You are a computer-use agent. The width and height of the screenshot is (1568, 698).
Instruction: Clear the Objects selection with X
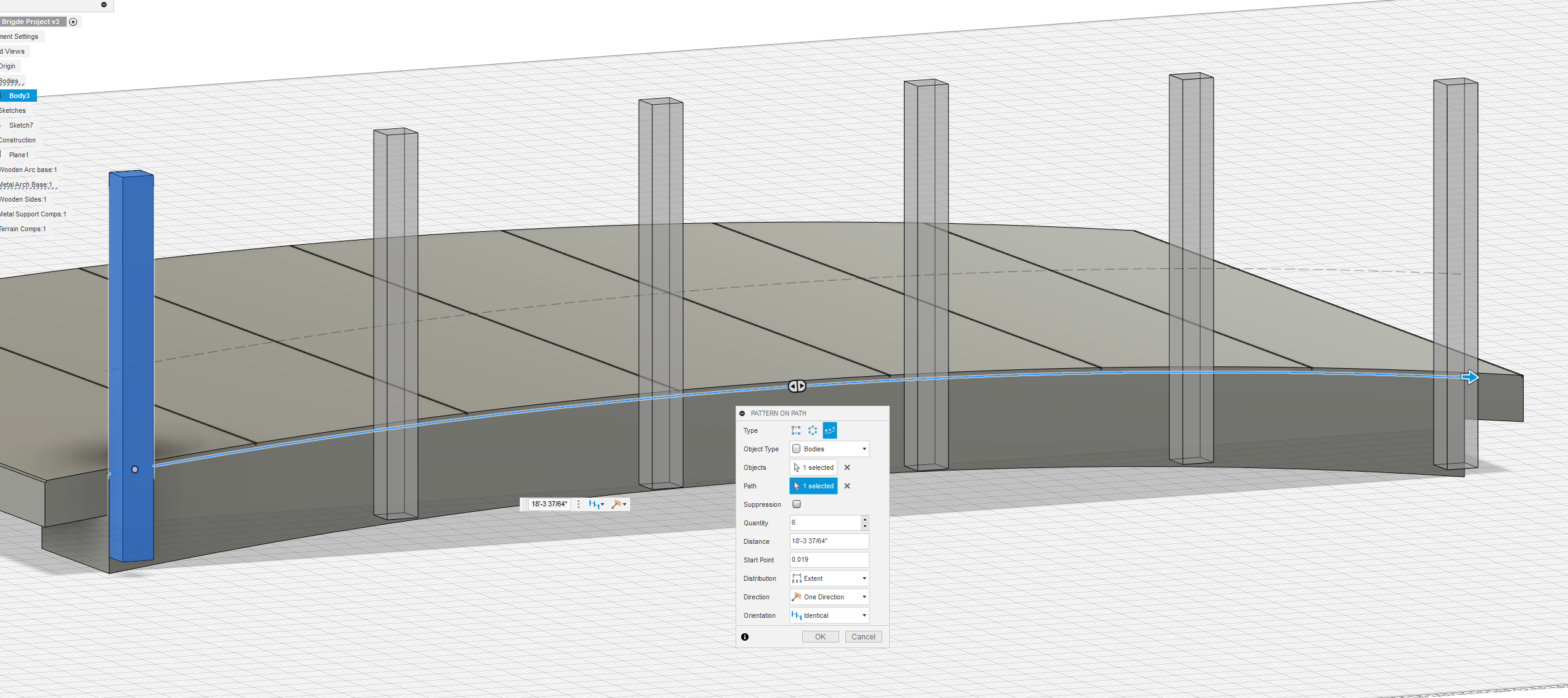pos(847,467)
